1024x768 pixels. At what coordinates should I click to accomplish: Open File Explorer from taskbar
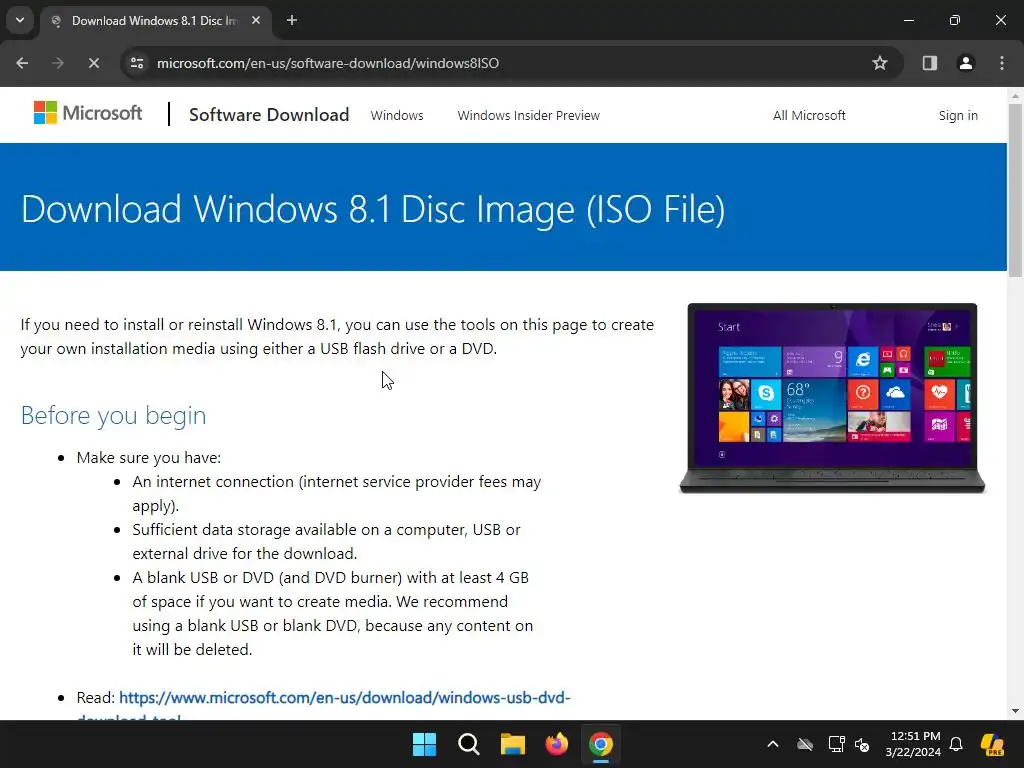click(x=513, y=744)
